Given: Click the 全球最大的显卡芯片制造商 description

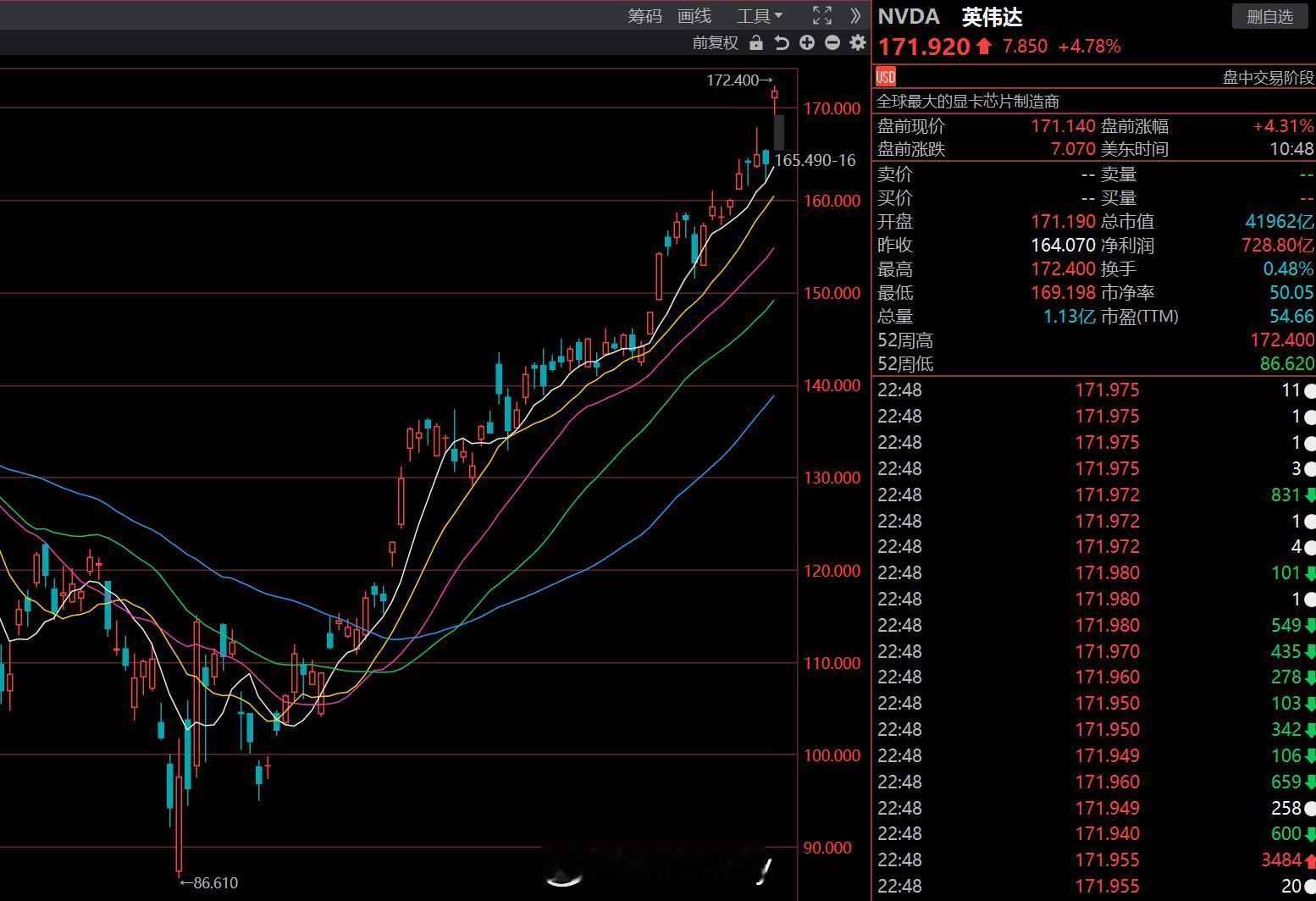Looking at the screenshot, I should pyautogui.click(x=968, y=102).
